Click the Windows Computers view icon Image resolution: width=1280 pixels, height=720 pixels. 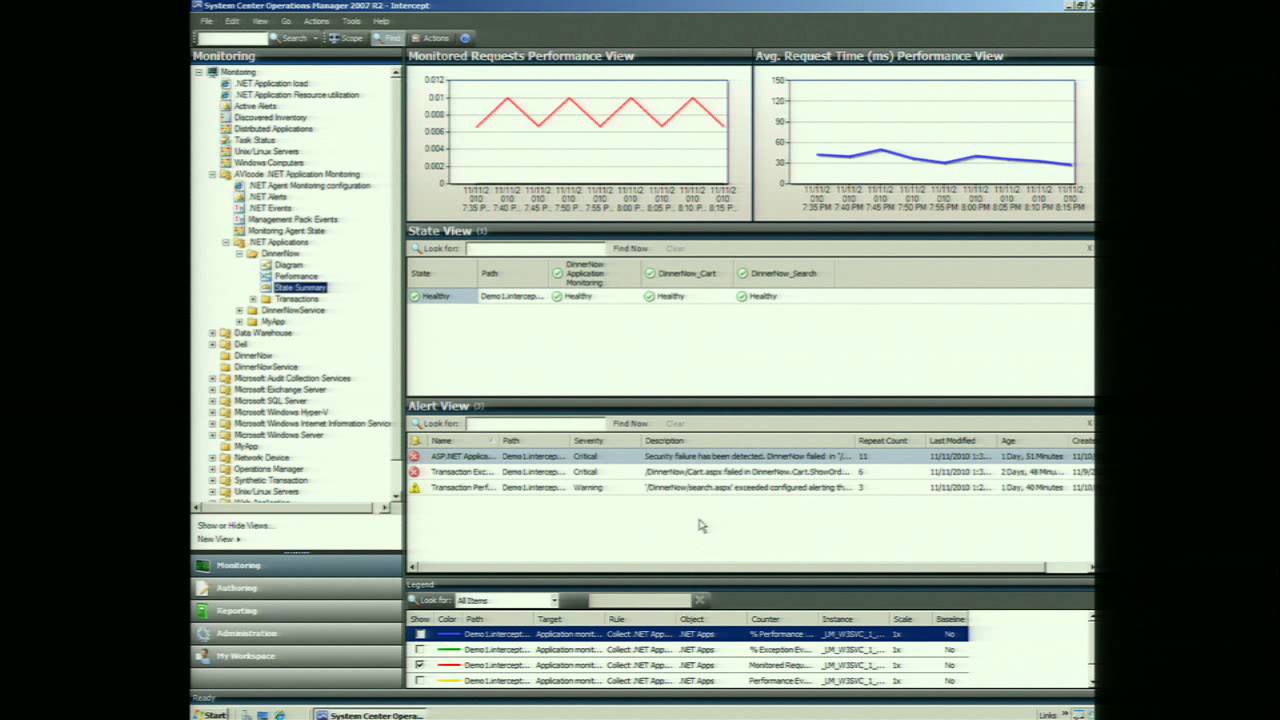point(226,163)
